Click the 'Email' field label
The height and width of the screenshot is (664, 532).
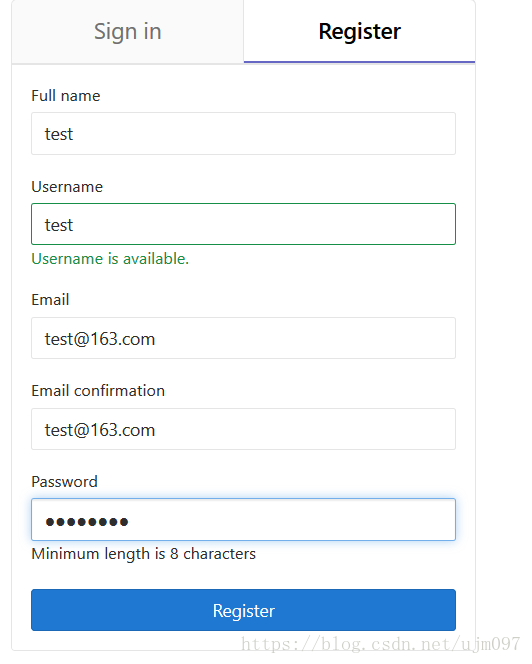[x=50, y=300]
